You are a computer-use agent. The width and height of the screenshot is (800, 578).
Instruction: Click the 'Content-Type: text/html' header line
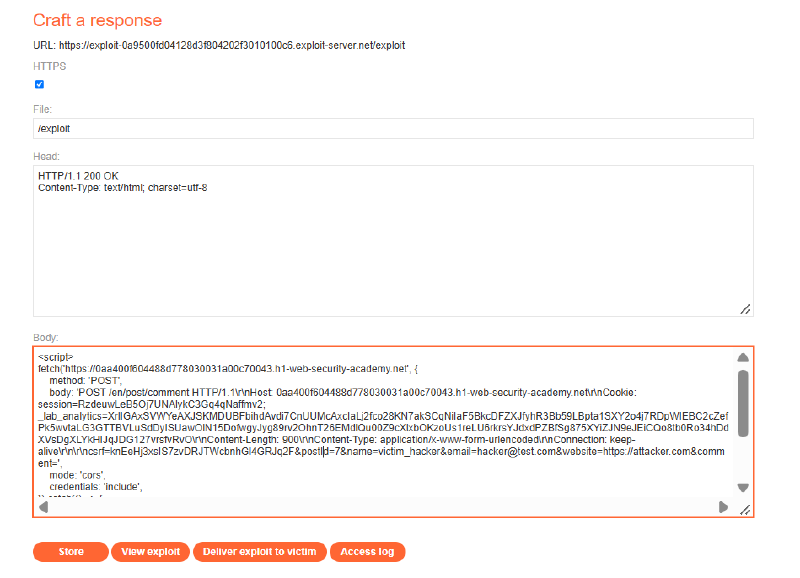(x=122, y=188)
